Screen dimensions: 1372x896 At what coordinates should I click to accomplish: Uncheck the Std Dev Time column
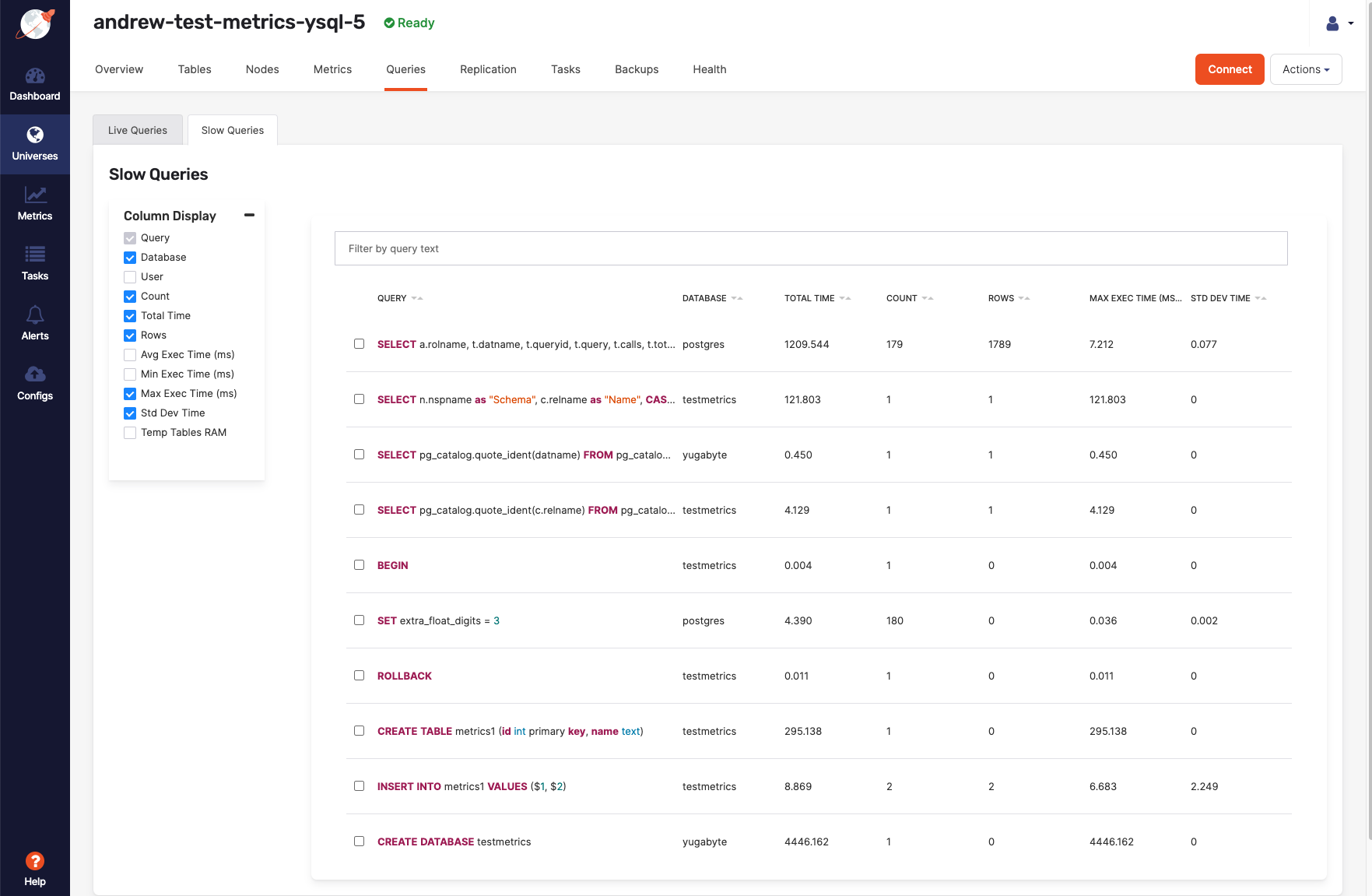pos(130,413)
